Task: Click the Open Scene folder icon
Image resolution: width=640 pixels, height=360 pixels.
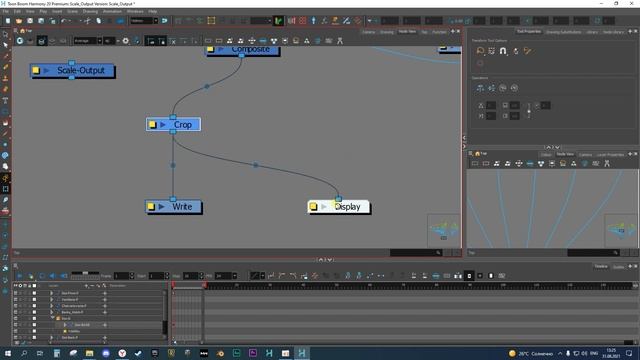Action: (19, 21)
